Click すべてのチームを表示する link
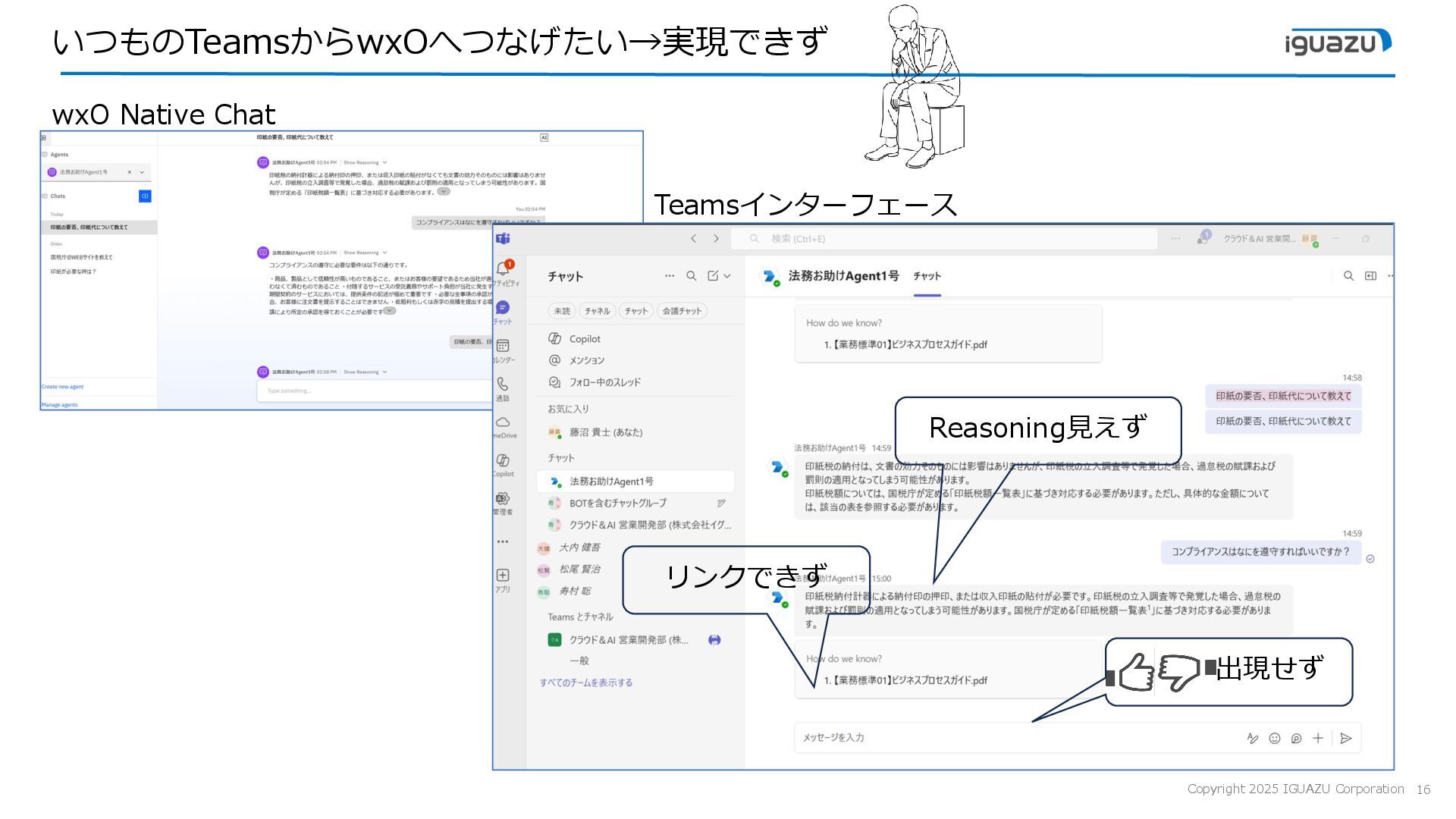 [x=586, y=682]
